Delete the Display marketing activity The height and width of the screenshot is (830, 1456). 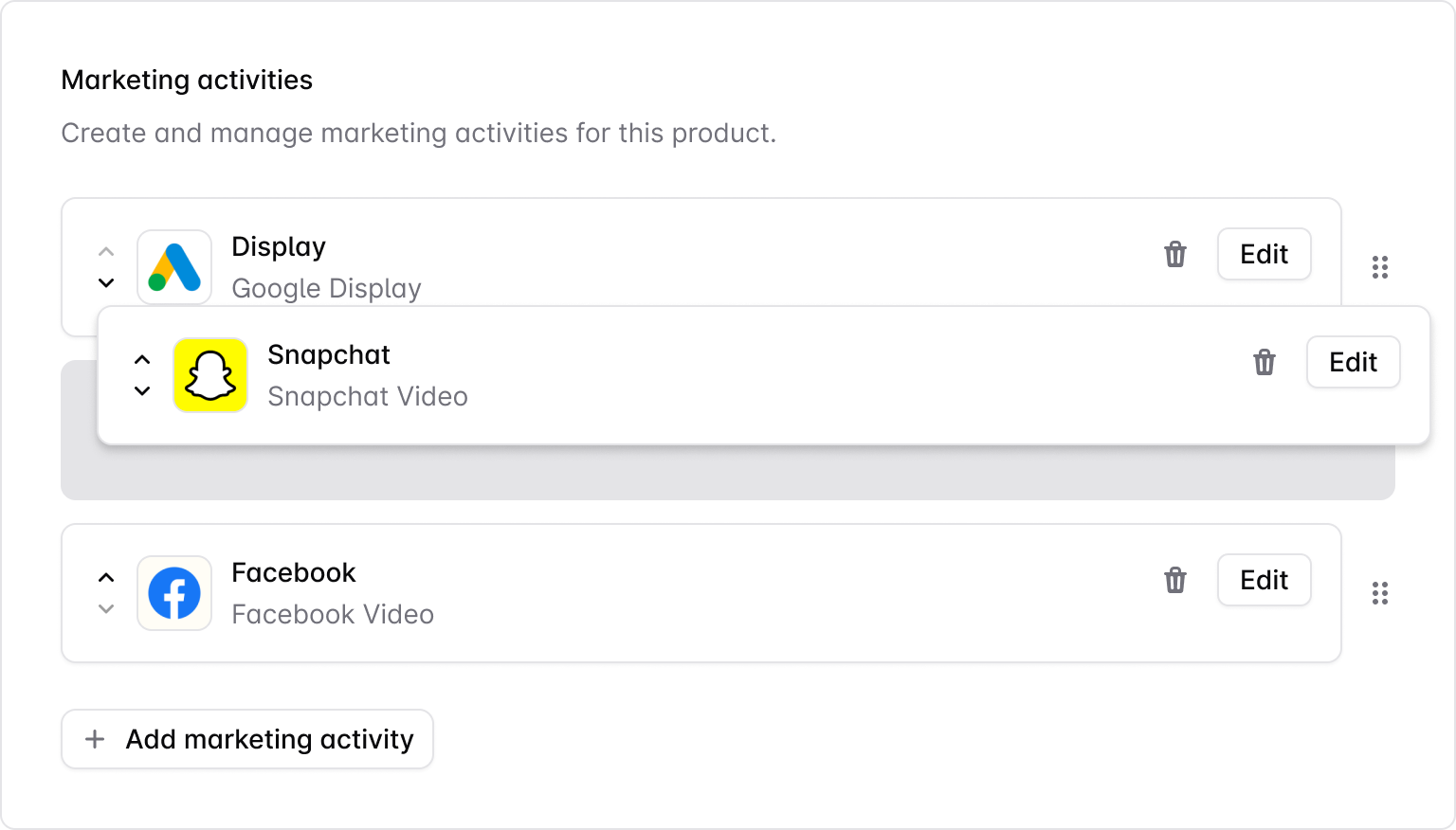1174,254
